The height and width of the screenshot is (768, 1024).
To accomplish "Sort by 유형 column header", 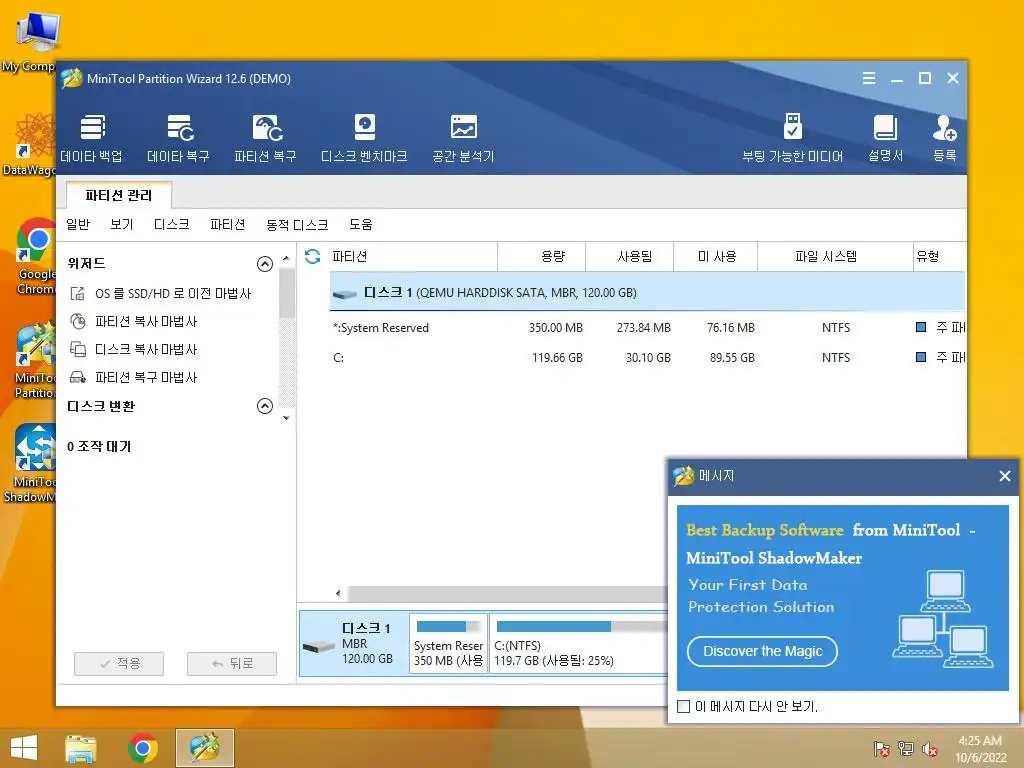I will pos(939,257).
